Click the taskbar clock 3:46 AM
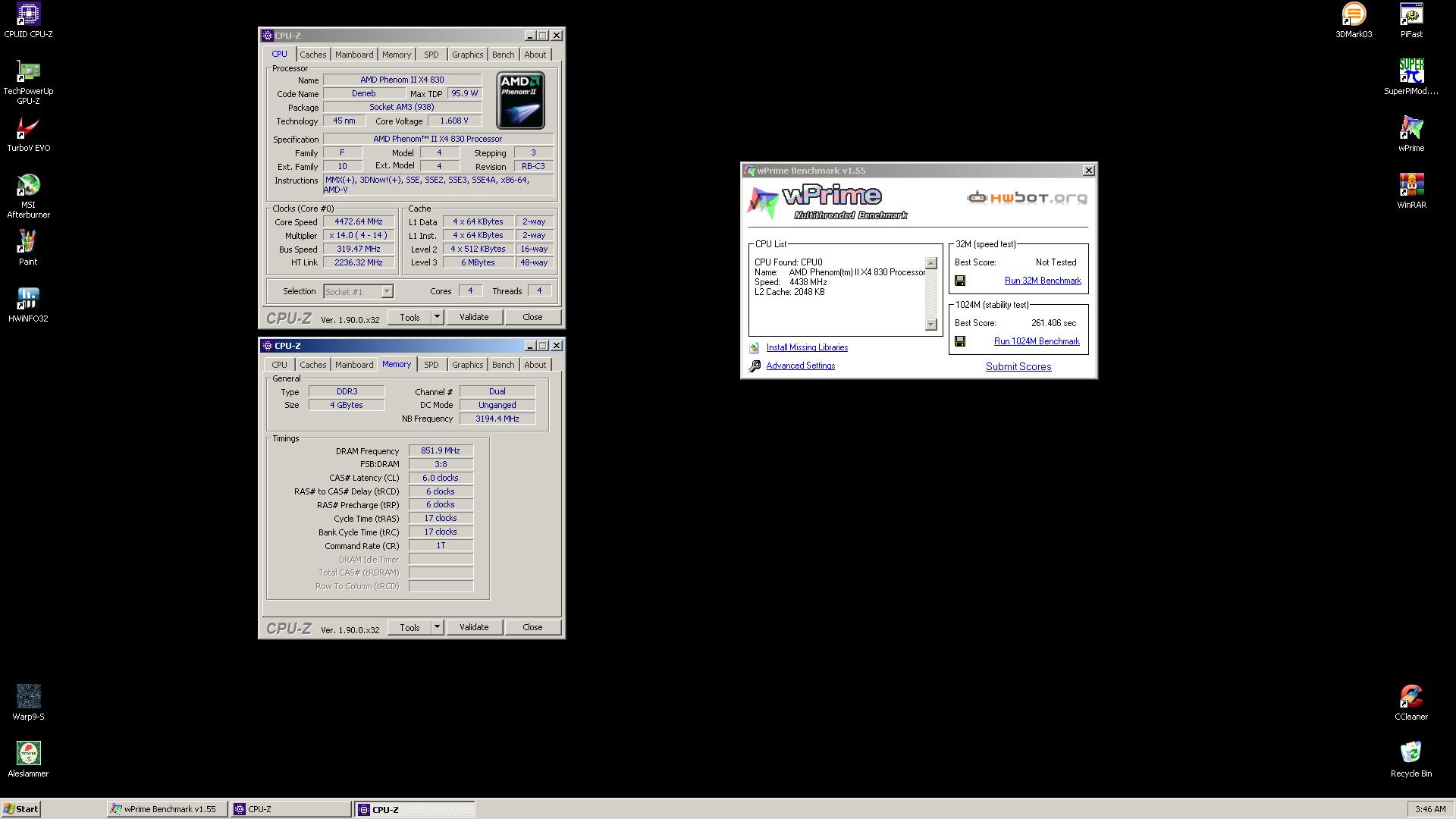The height and width of the screenshot is (819, 1456). [1430, 809]
